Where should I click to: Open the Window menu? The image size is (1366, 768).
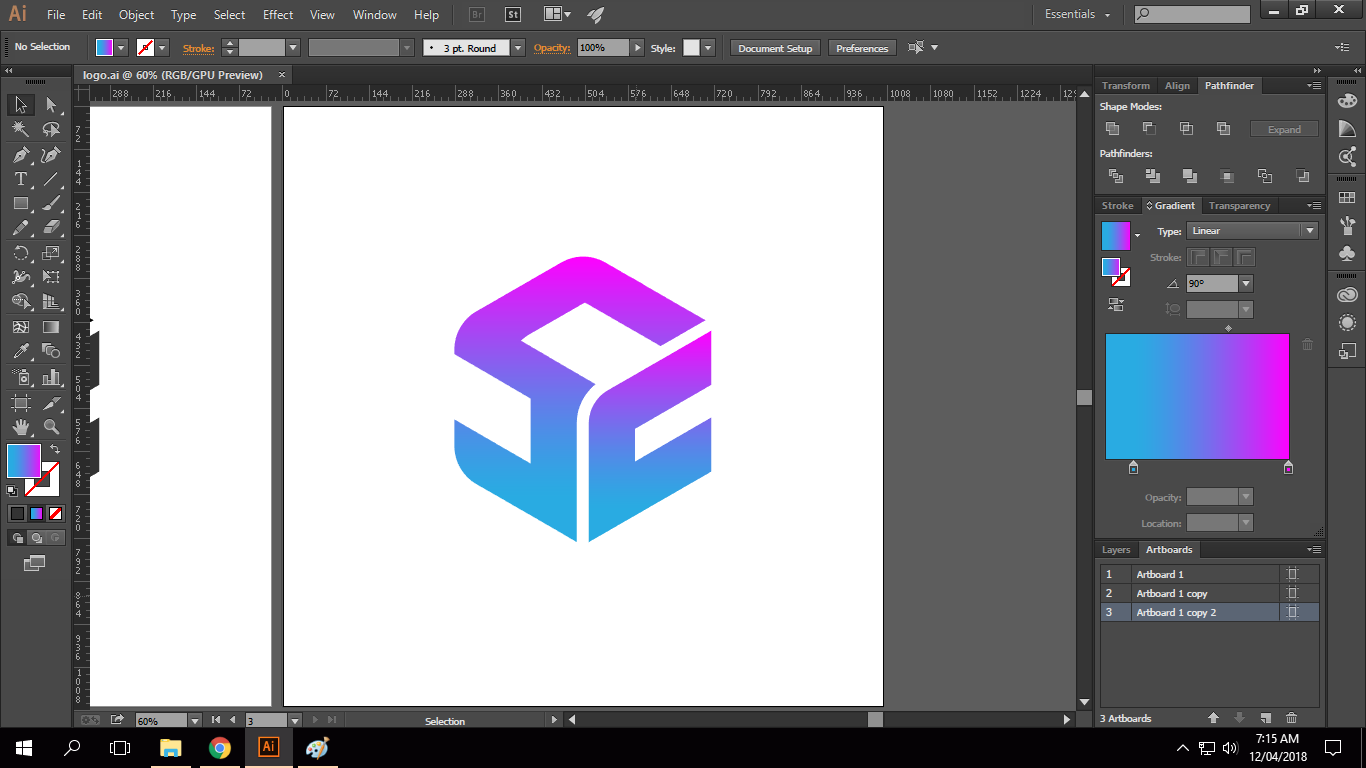[375, 15]
